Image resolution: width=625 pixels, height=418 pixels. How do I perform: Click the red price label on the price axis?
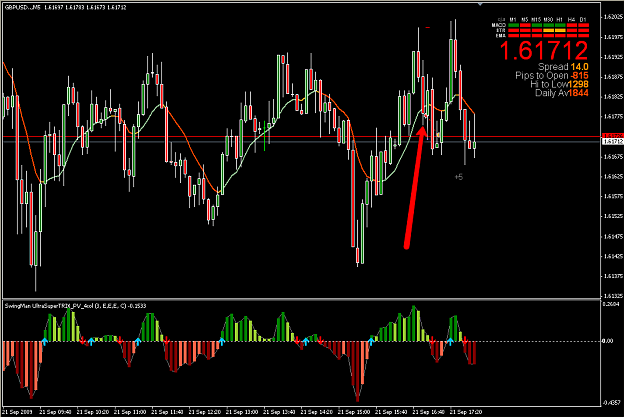click(613, 136)
